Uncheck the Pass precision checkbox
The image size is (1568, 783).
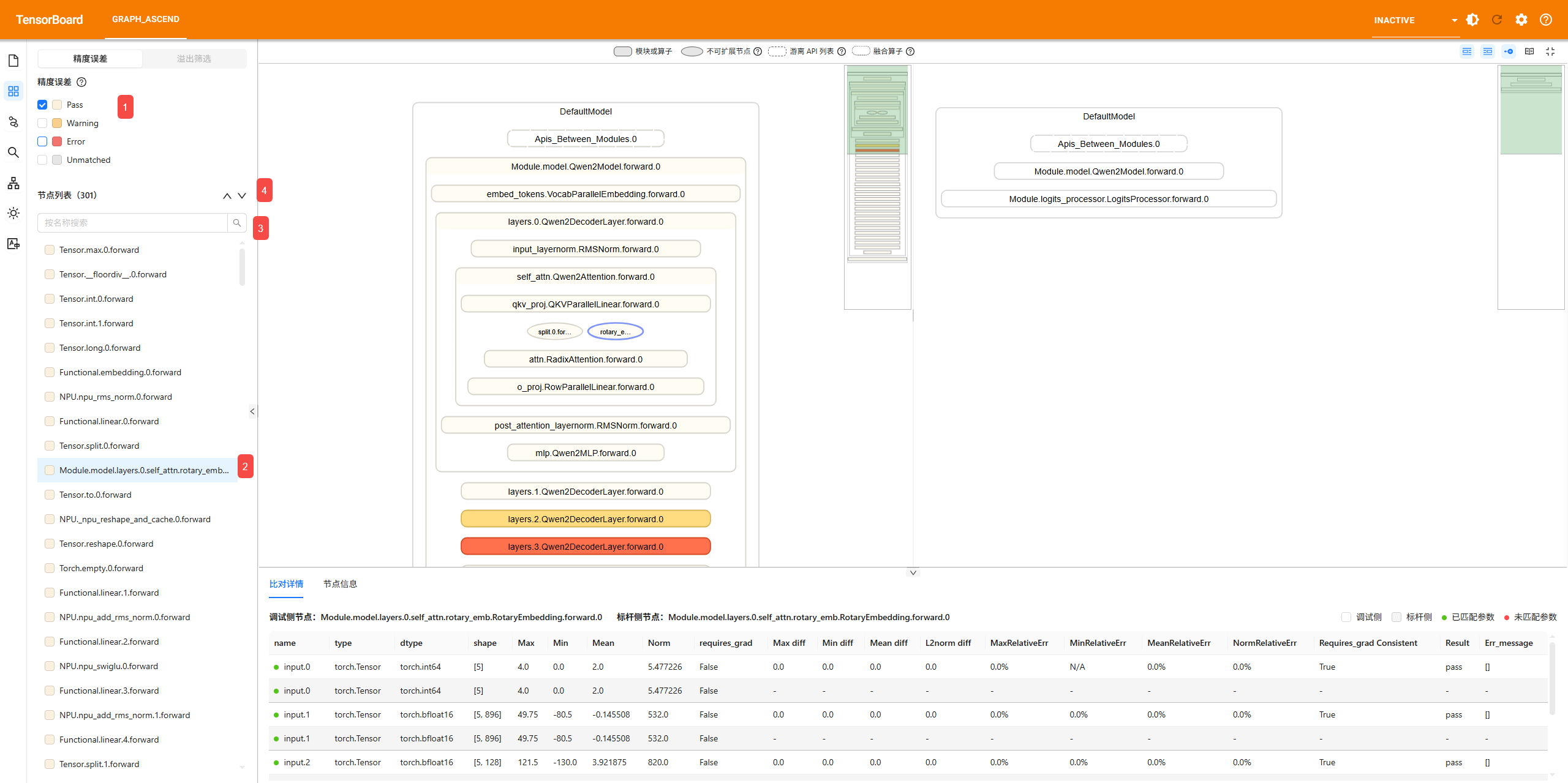pos(42,105)
